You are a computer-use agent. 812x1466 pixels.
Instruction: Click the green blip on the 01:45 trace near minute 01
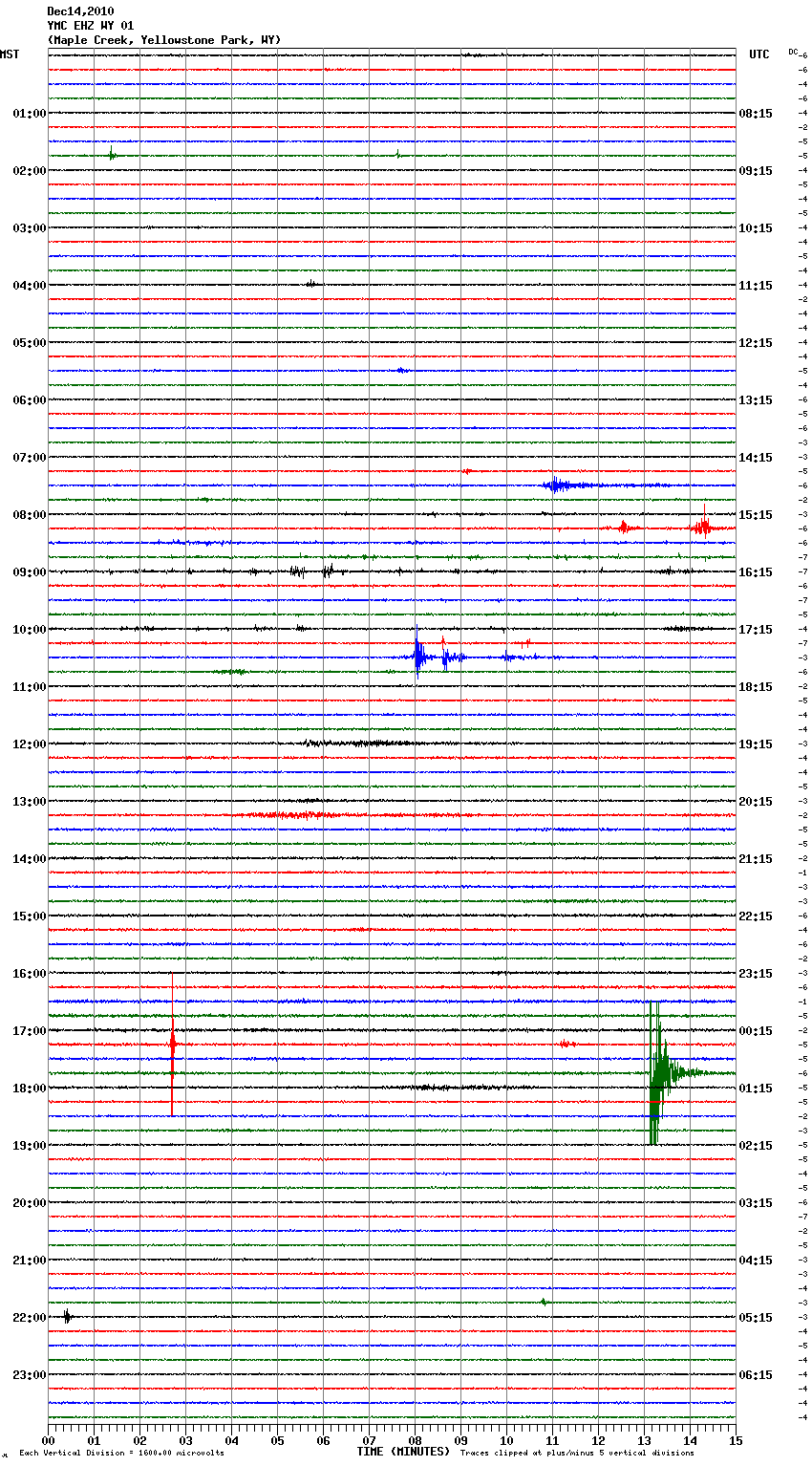click(x=112, y=154)
